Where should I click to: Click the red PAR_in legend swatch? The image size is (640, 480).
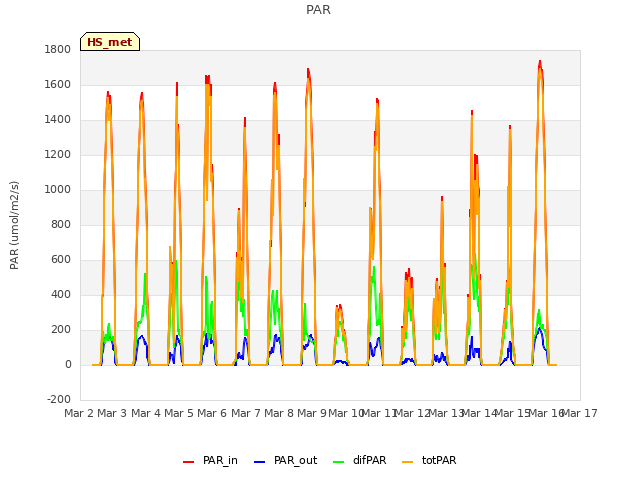tap(189, 462)
